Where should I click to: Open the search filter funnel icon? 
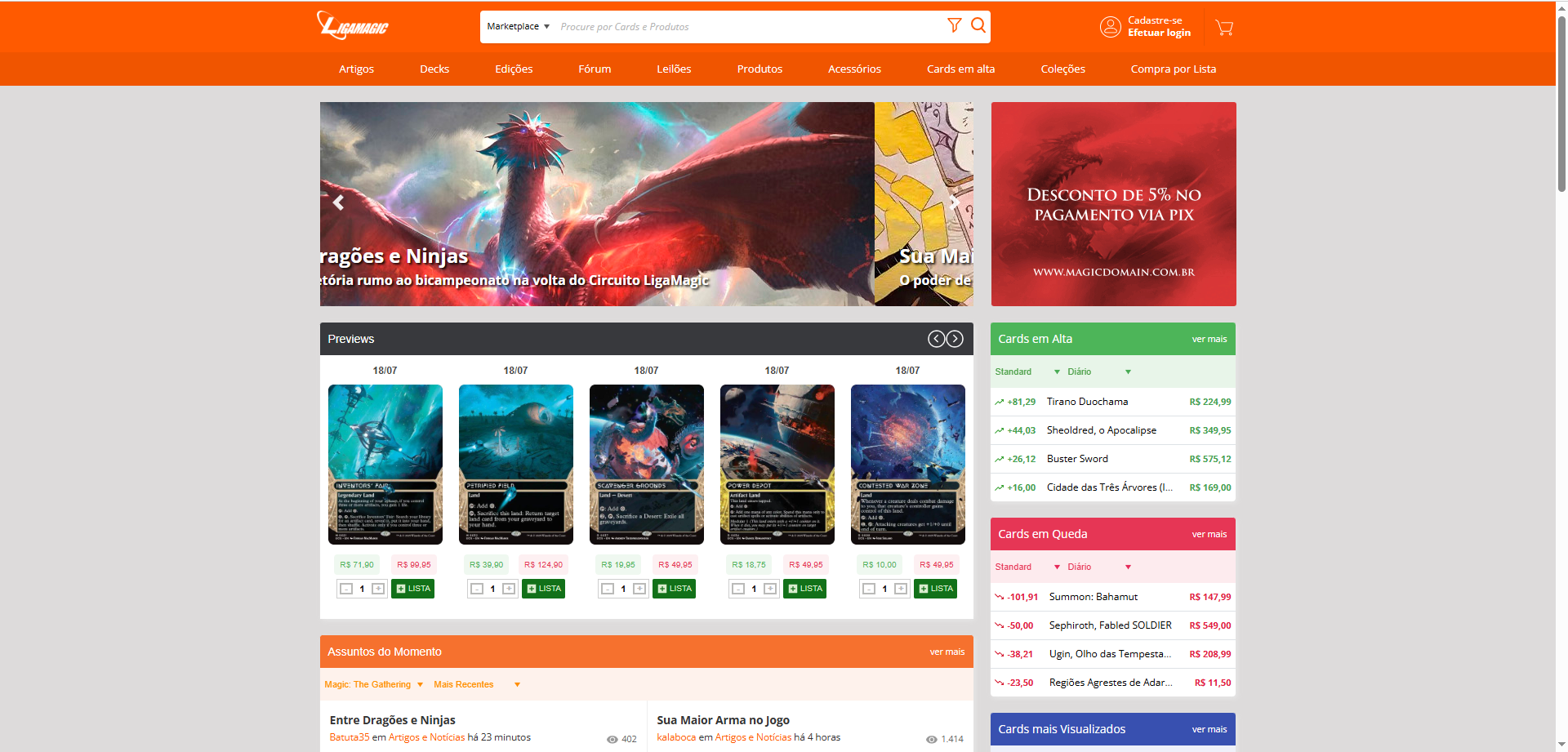954,25
